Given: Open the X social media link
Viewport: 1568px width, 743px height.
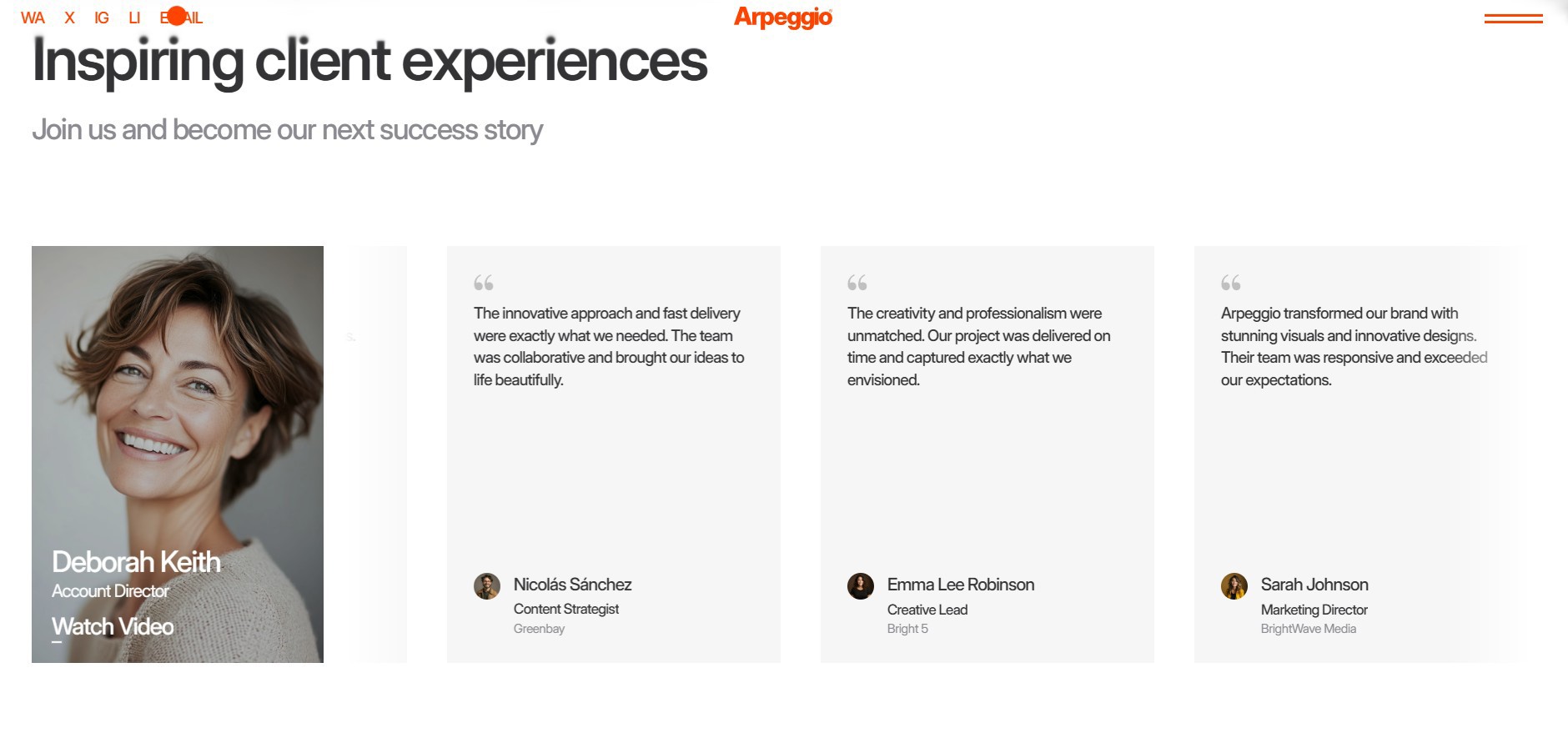Looking at the screenshot, I should (69, 17).
